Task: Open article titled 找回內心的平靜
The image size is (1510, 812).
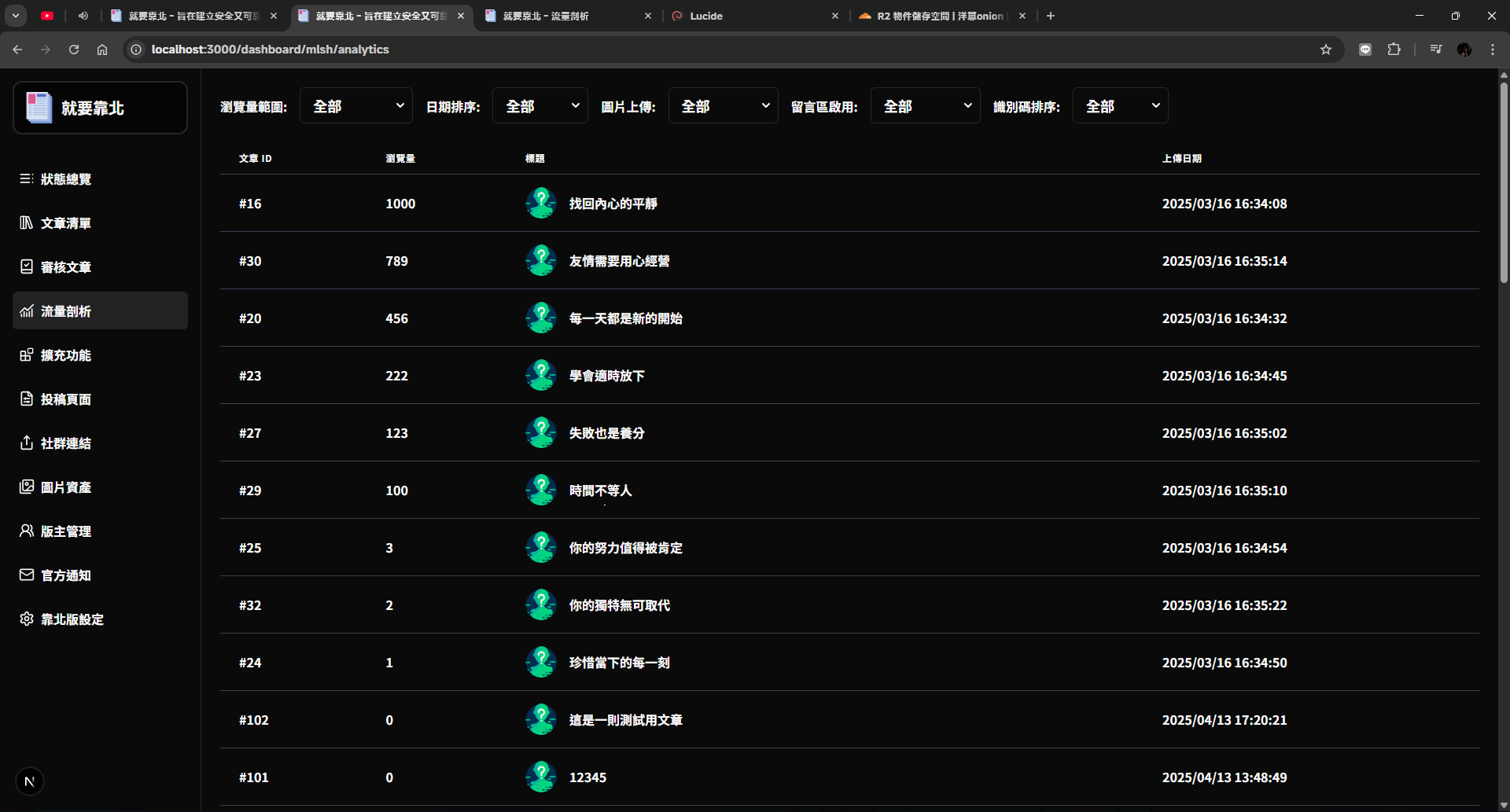Action: pos(613,204)
